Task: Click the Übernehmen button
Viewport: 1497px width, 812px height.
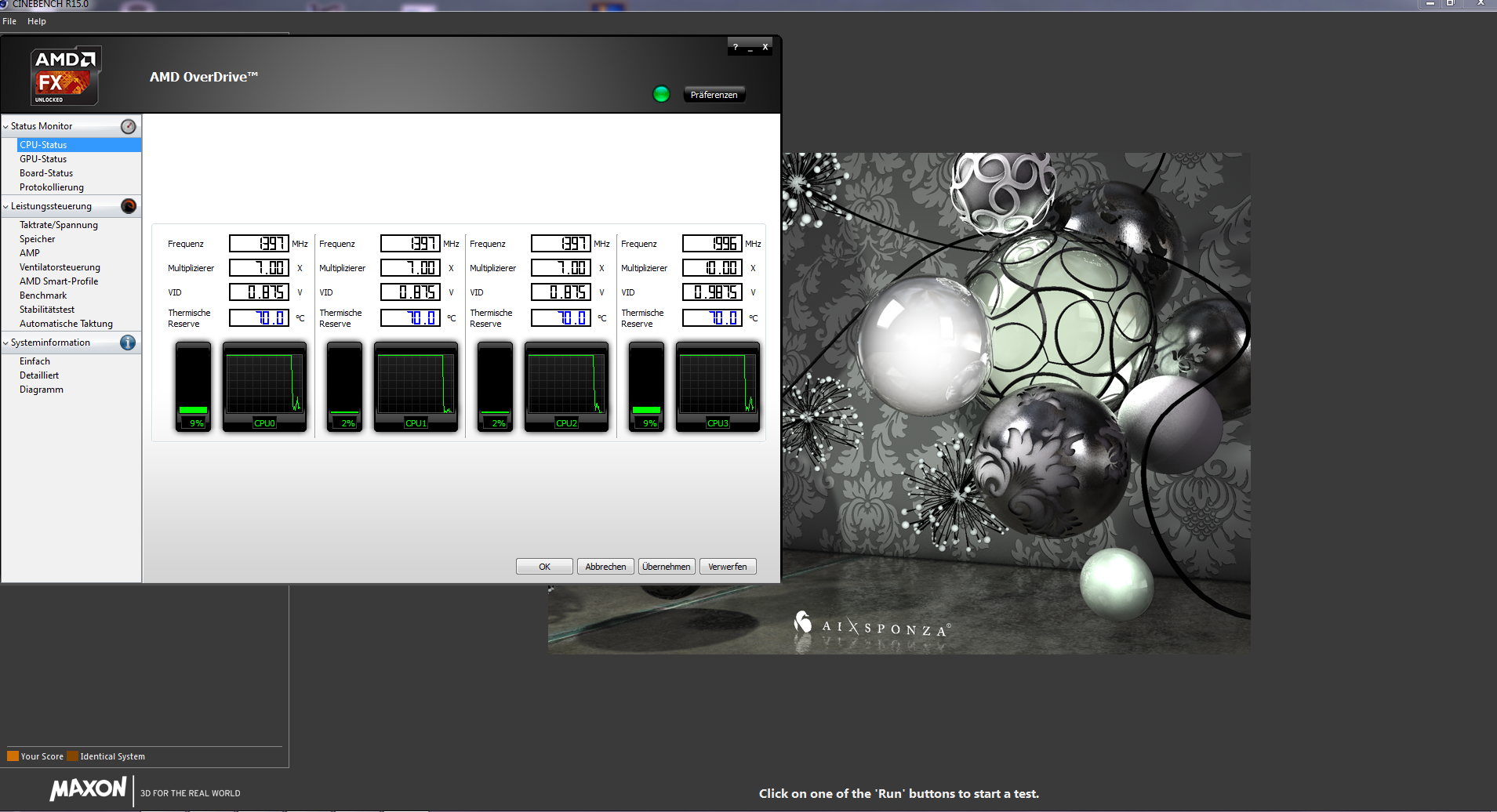Action: tap(667, 567)
